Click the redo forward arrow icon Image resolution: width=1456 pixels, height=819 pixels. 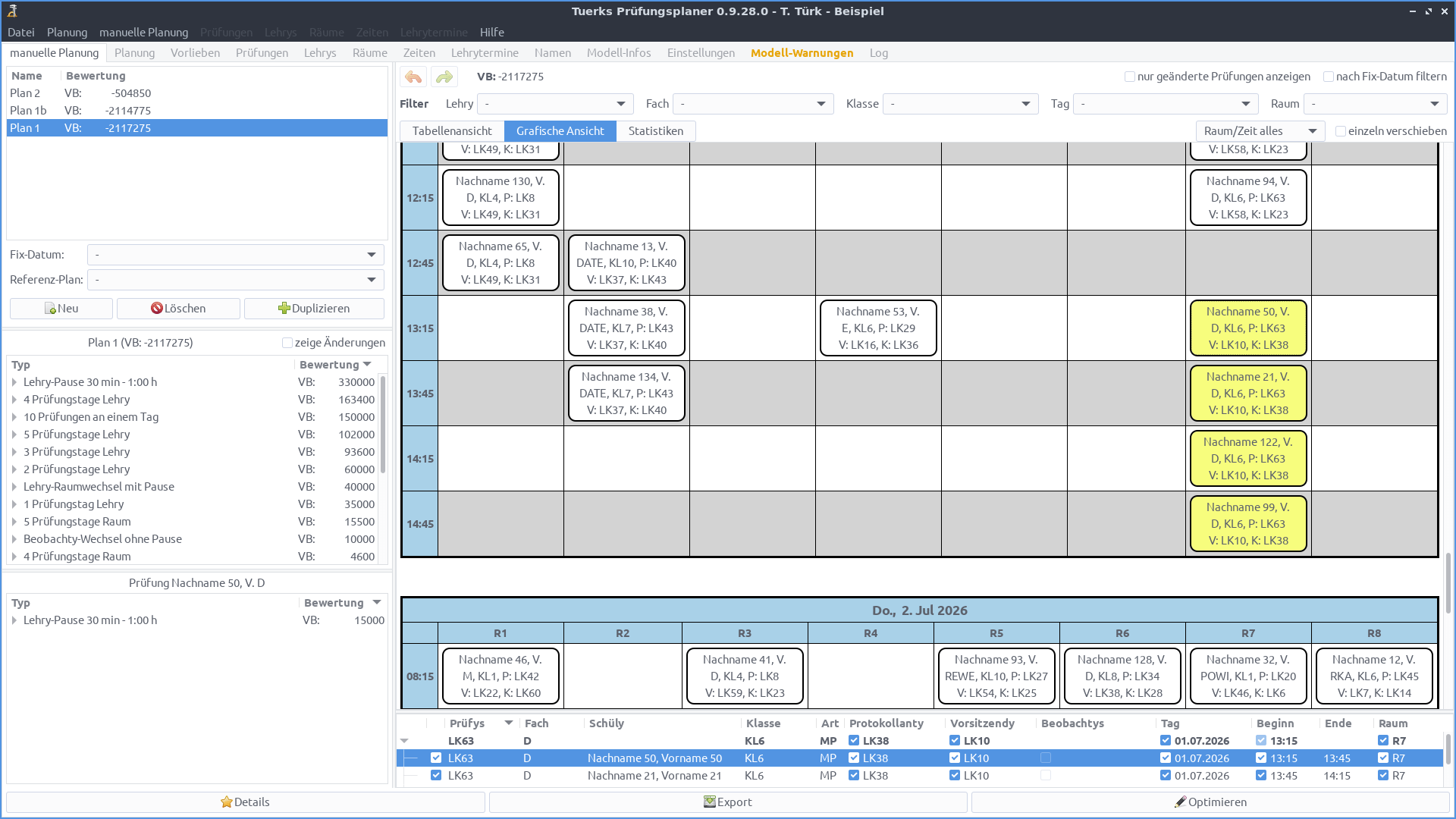tap(444, 77)
